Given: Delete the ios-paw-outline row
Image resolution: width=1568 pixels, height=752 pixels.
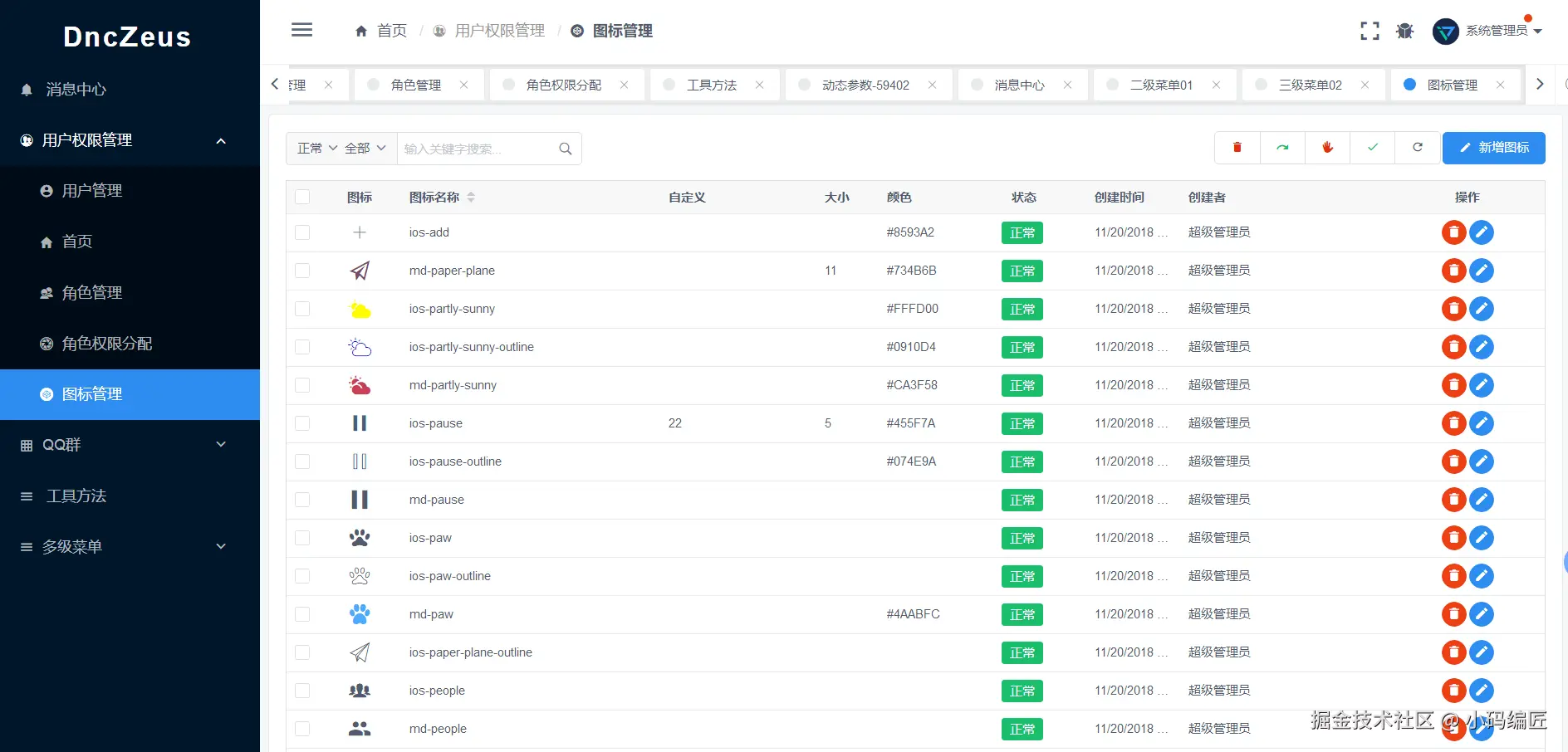Looking at the screenshot, I should tap(1453, 576).
